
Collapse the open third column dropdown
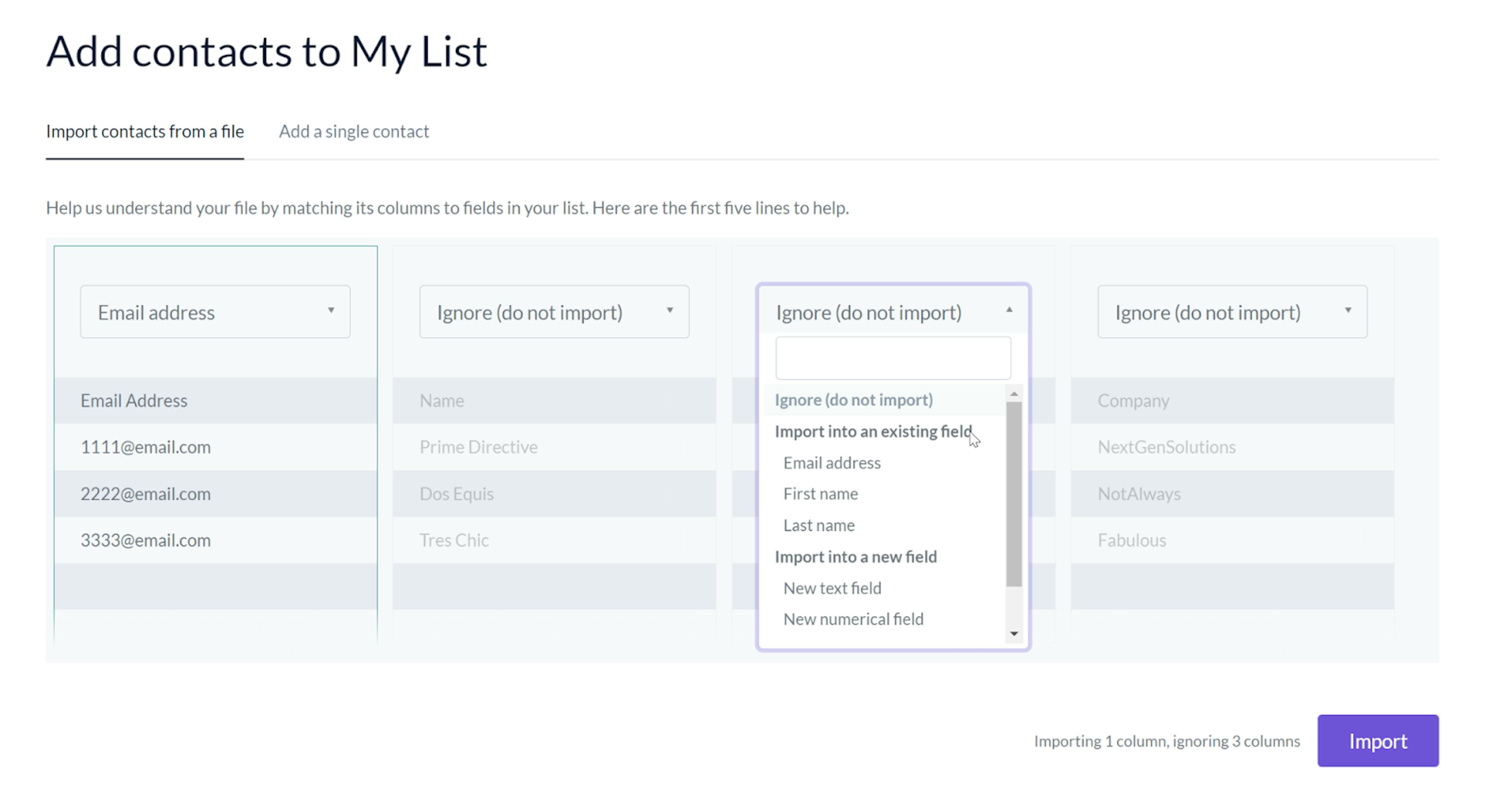tap(892, 312)
